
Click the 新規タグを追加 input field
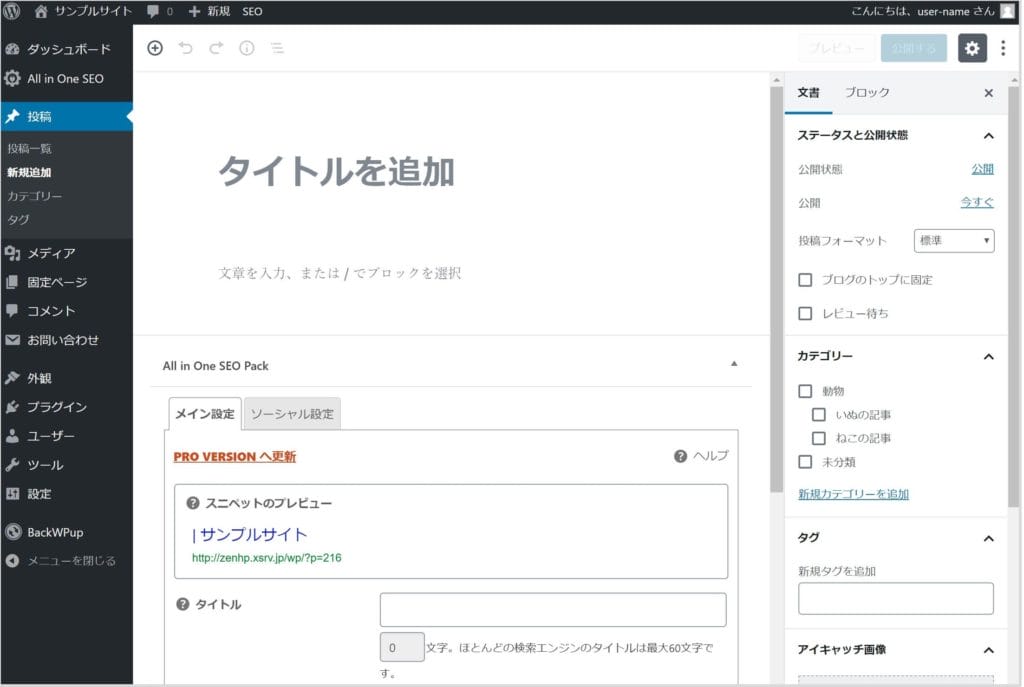[x=895, y=598]
